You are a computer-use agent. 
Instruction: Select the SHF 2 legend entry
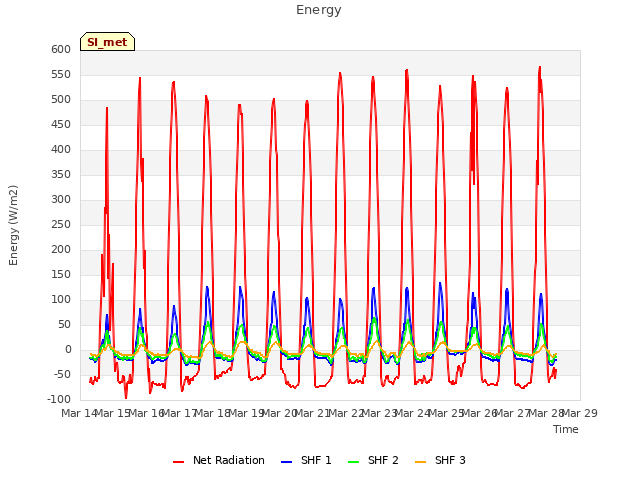[373, 460]
